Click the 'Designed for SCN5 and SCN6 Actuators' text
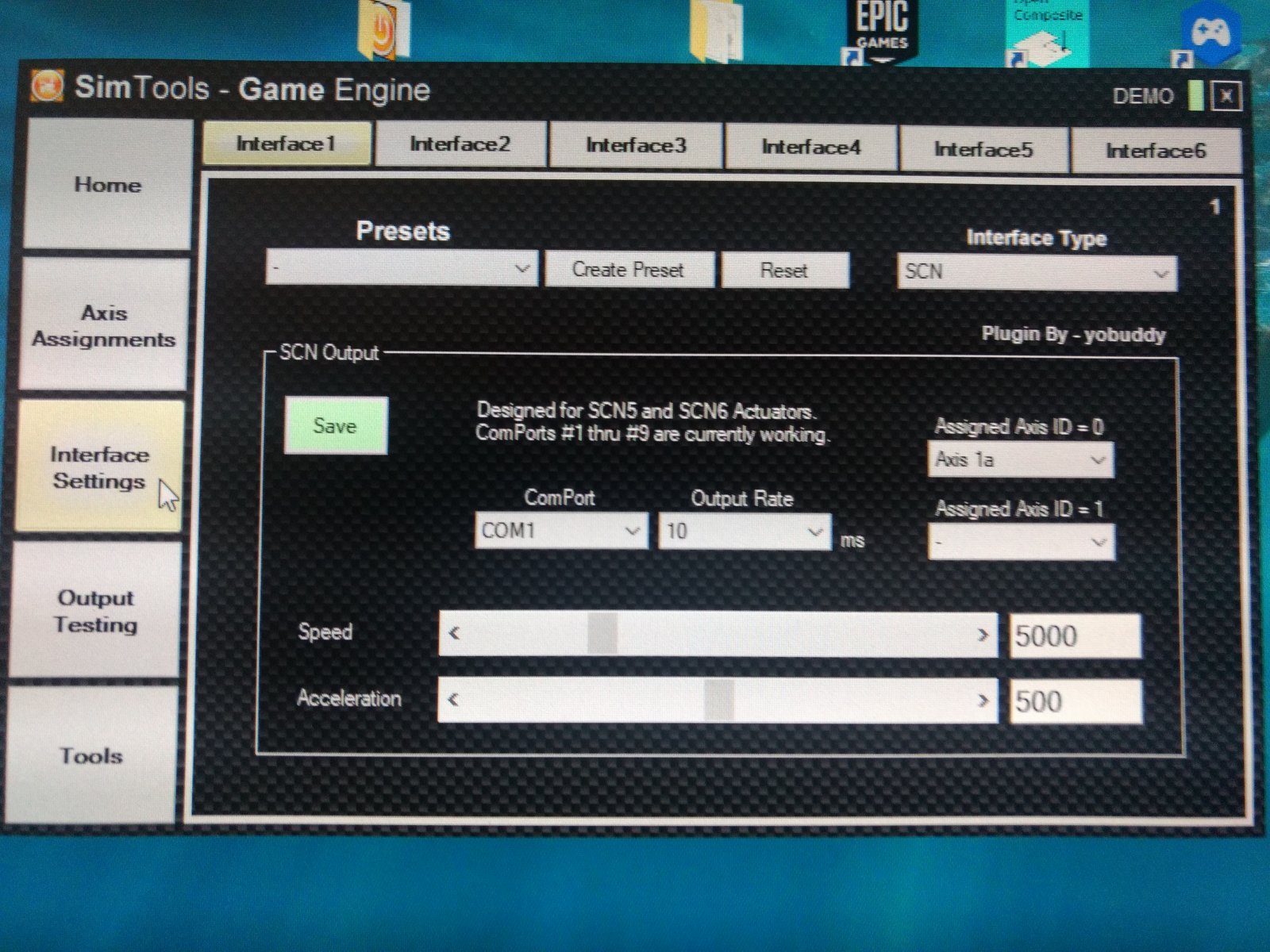Screen dimensions: 1270x952 (645, 411)
